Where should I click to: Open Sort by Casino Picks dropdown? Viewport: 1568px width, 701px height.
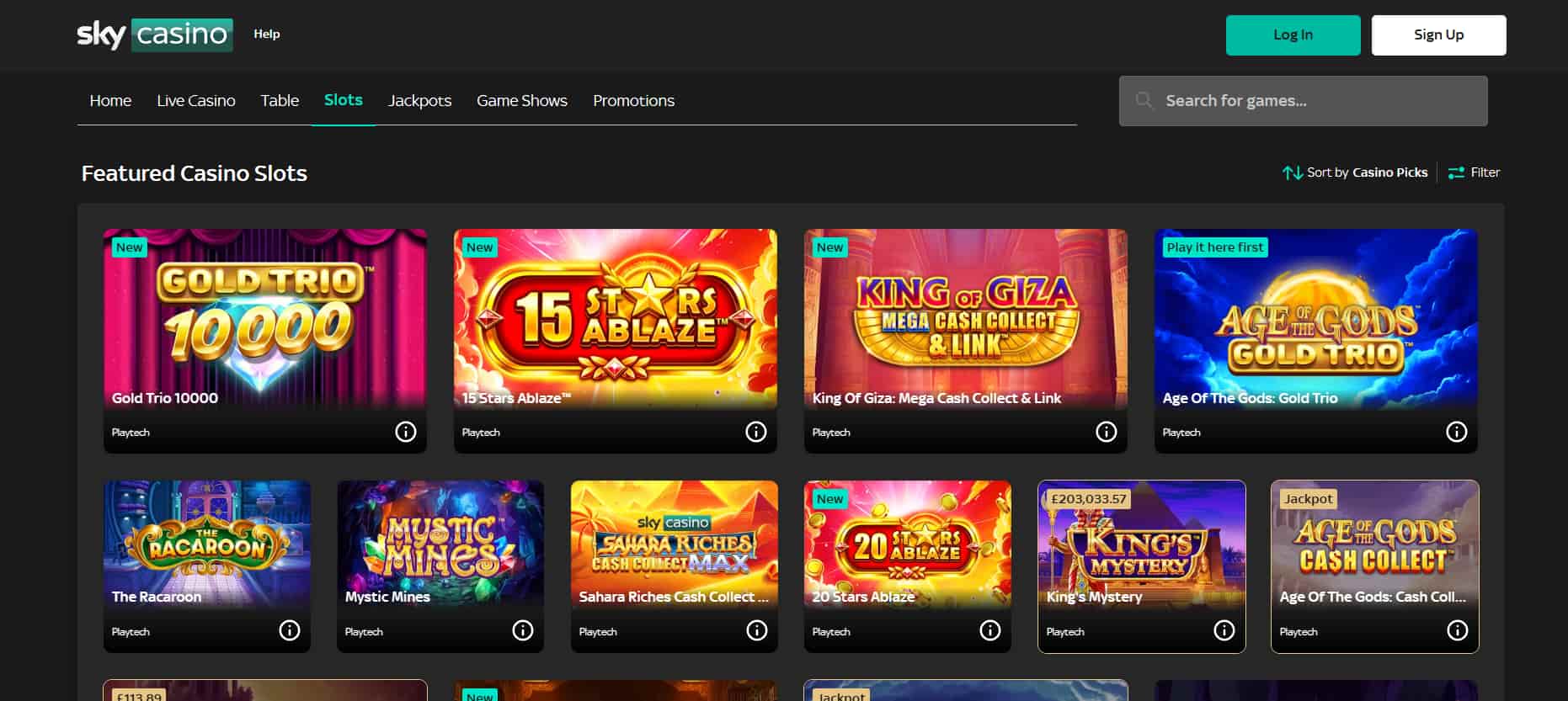tap(1356, 173)
